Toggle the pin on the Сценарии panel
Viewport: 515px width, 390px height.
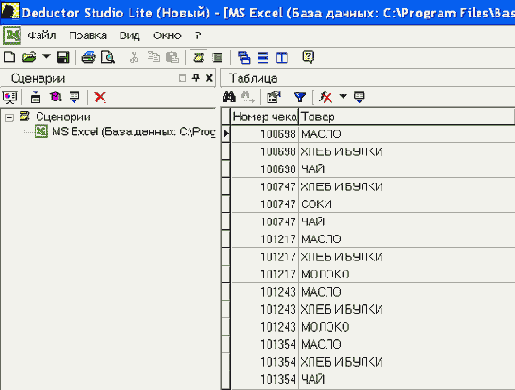[x=196, y=78]
